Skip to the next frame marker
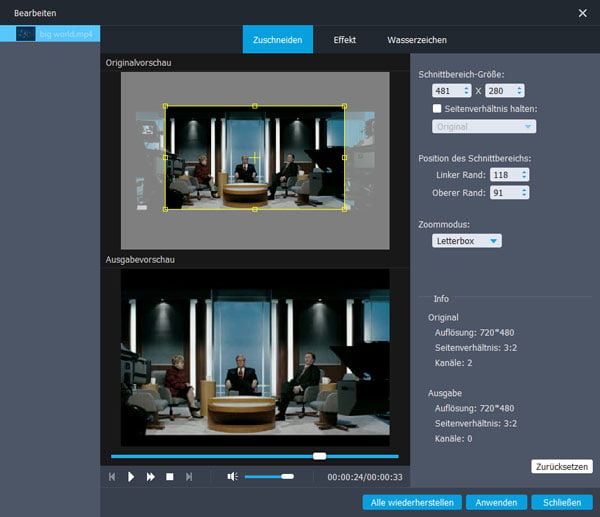 pyautogui.click(x=189, y=477)
